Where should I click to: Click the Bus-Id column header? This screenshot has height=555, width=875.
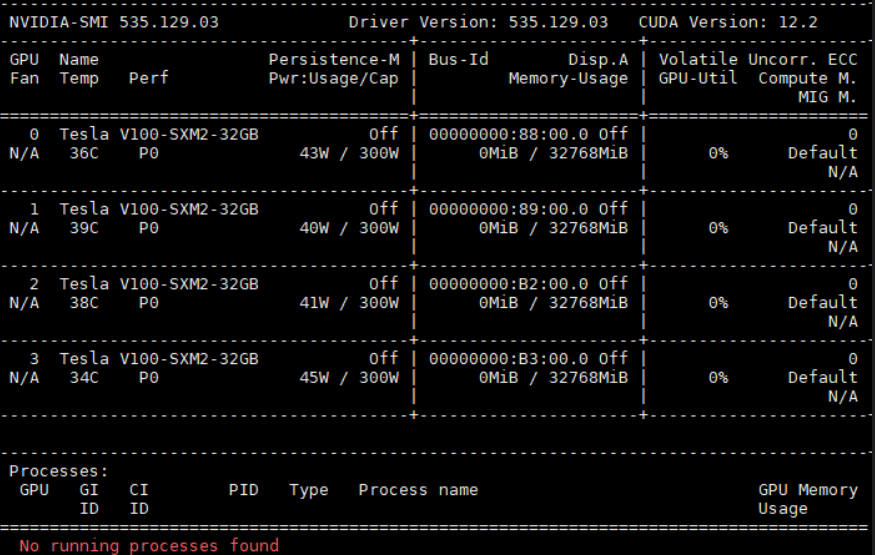pos(458,60)
